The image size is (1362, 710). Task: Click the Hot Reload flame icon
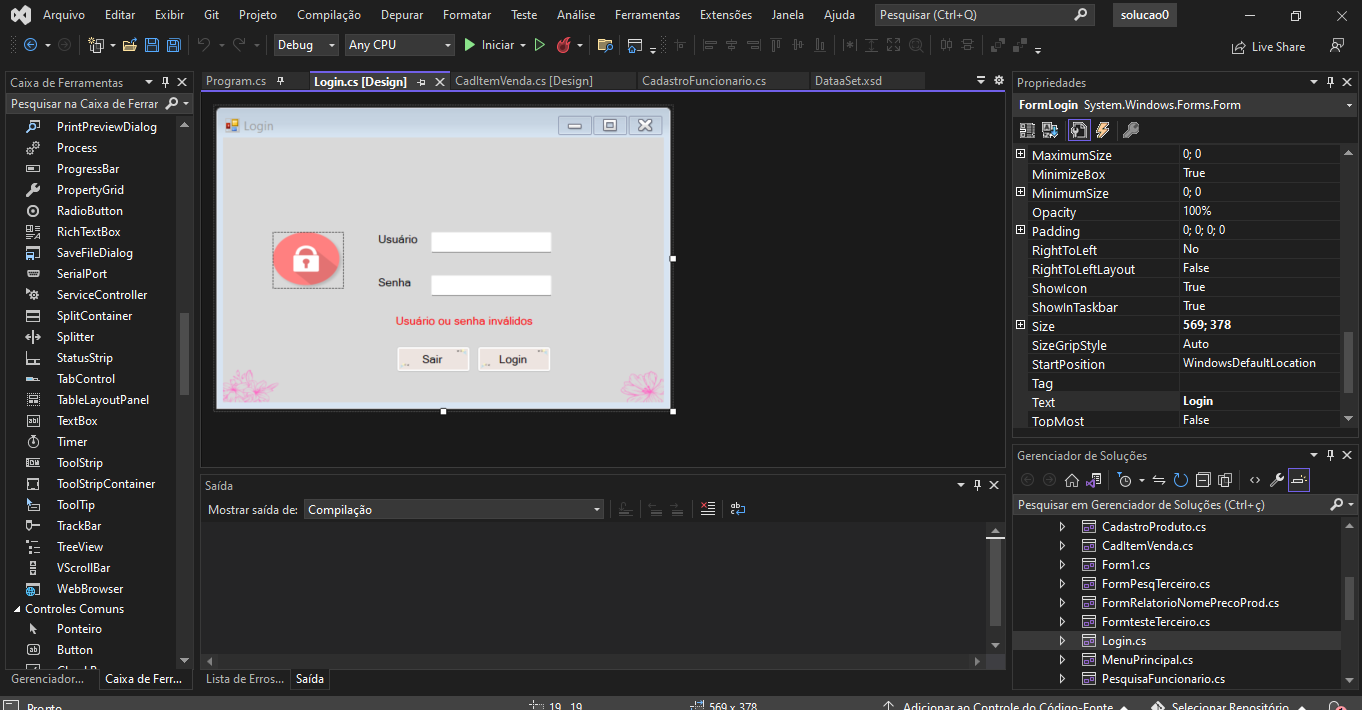(564, 45)
